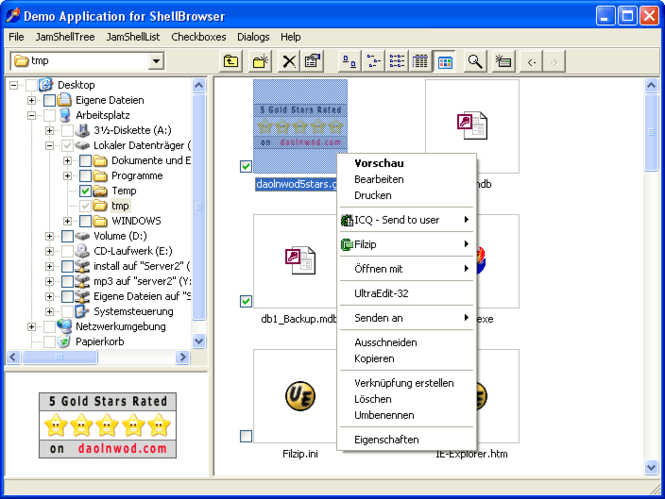The width and height of the screenshot is (665, 499).
Task: Expand the WINDOWS folder node
Action: (67, 221)
